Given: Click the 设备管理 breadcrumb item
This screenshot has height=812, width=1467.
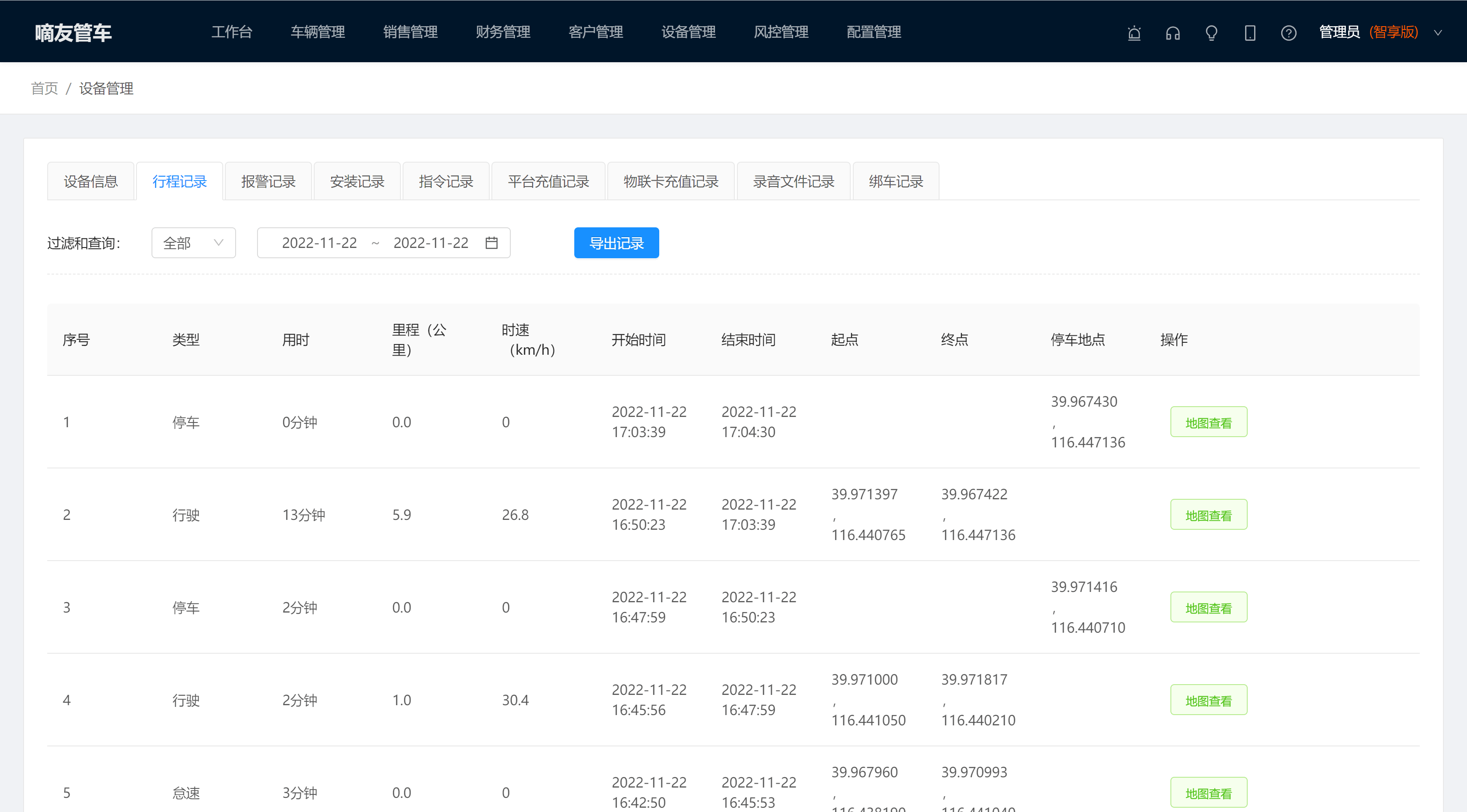Looking at the screenshot, I should (x=106, y=88).
